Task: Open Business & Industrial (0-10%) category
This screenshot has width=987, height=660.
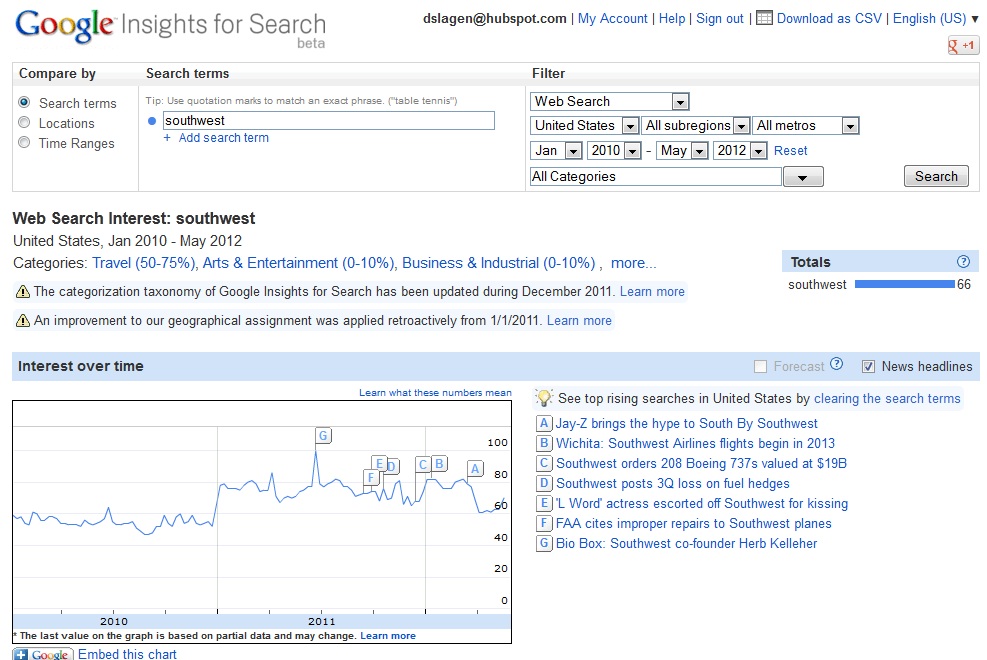Action: pos(499,263)
